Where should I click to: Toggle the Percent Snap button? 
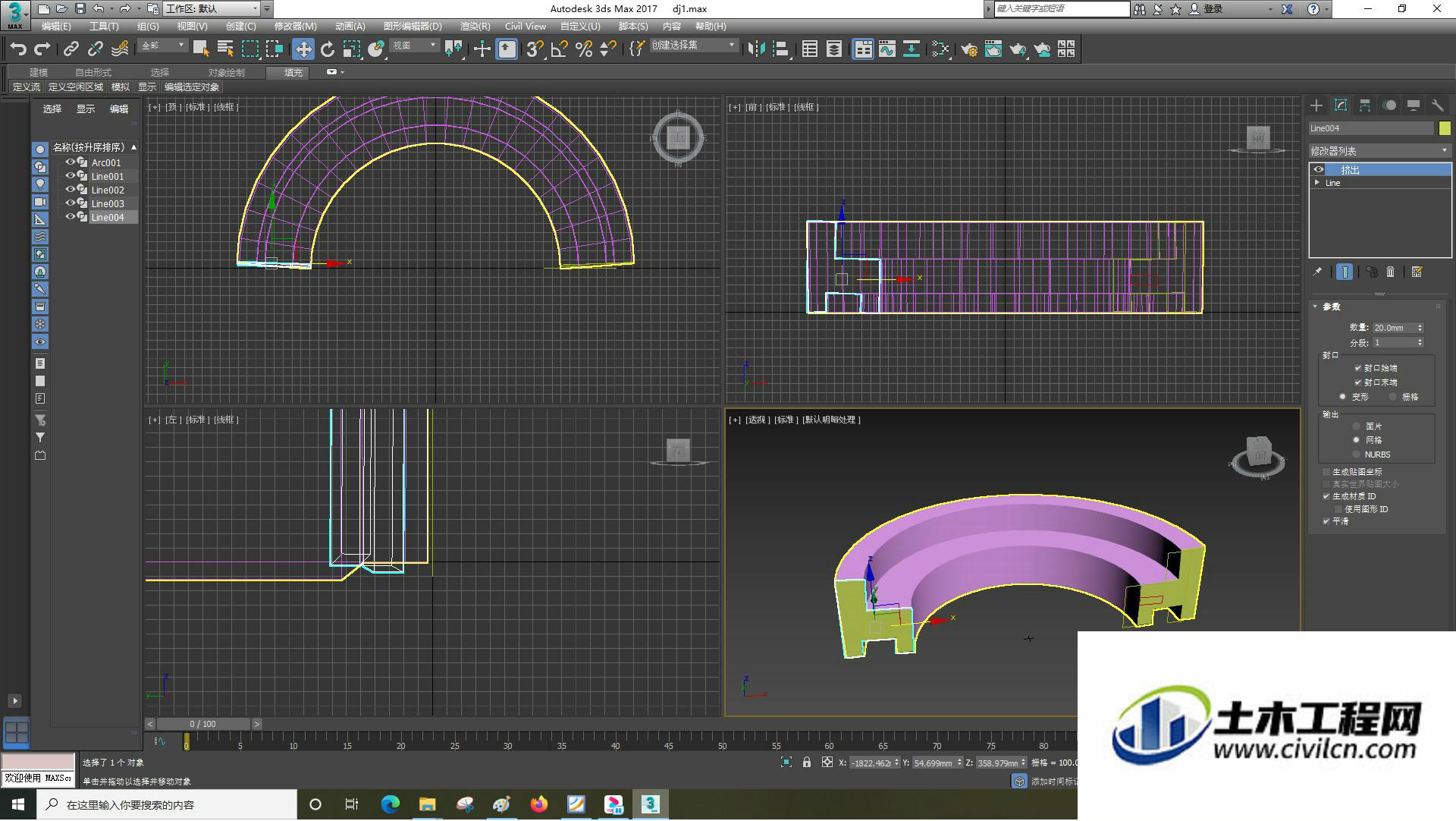point(583,49)
